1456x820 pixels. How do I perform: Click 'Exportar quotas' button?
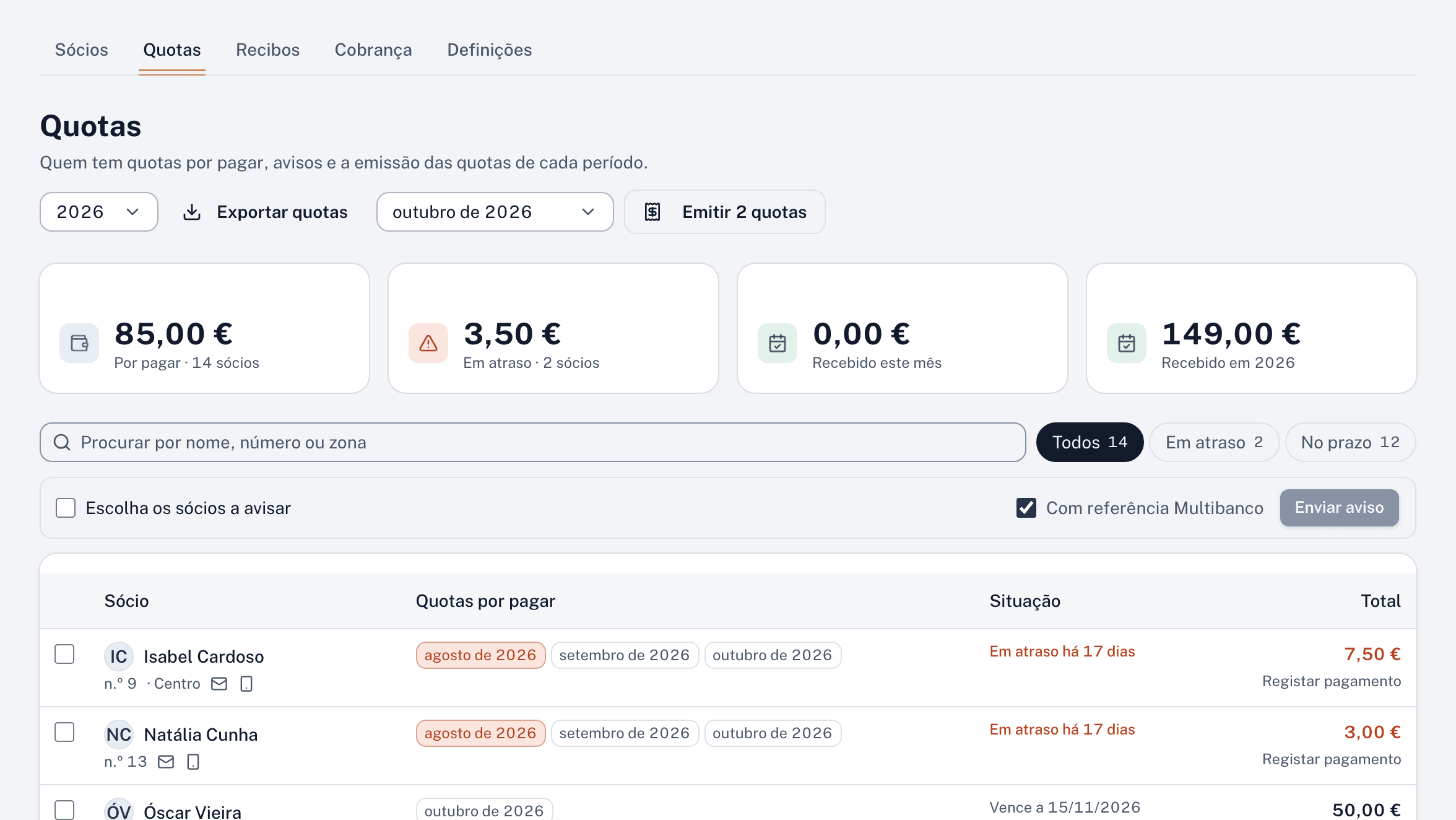(265, 212)
